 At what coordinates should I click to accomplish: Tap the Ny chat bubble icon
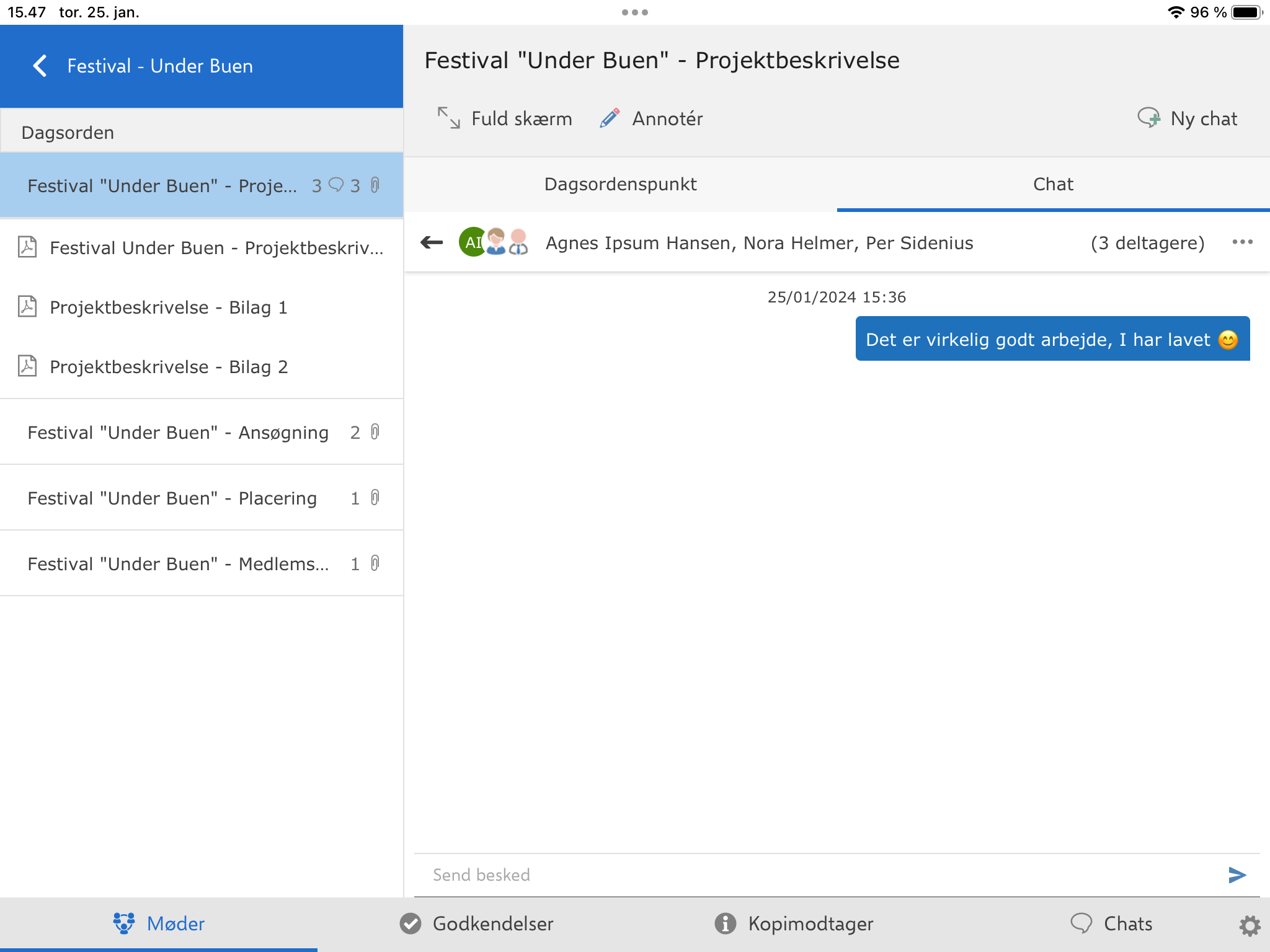click(x=1148, y=118)
